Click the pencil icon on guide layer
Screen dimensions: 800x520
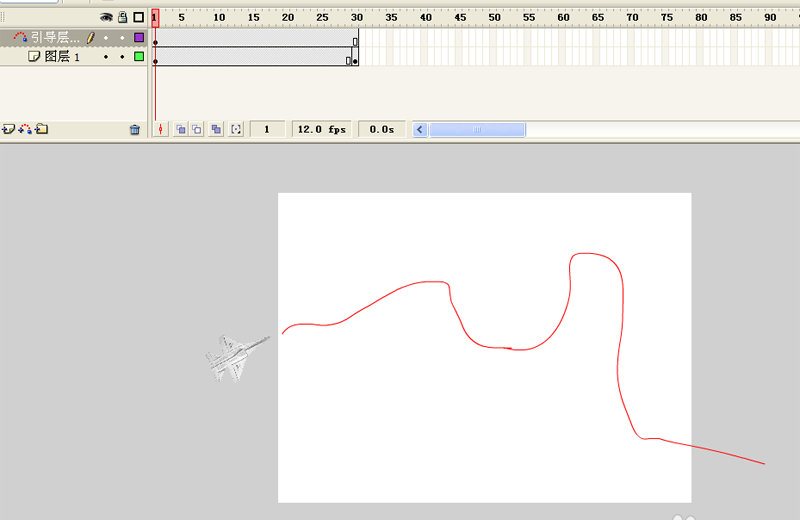[91, 37]
